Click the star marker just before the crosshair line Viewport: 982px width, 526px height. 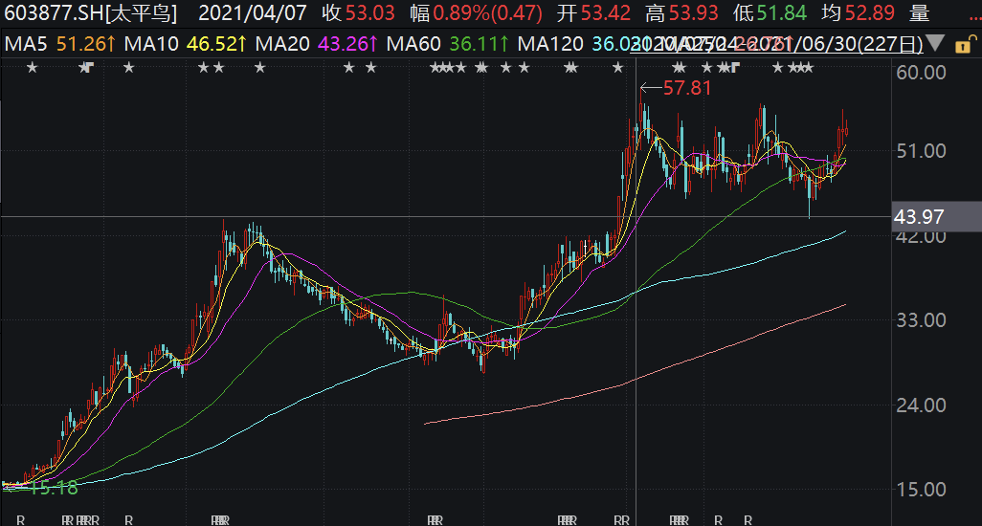pyautogui.click(x=618, y=68)
